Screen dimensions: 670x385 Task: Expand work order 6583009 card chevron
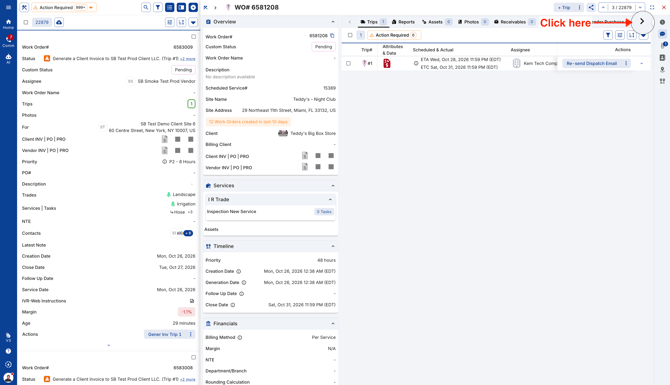[109, 345]
